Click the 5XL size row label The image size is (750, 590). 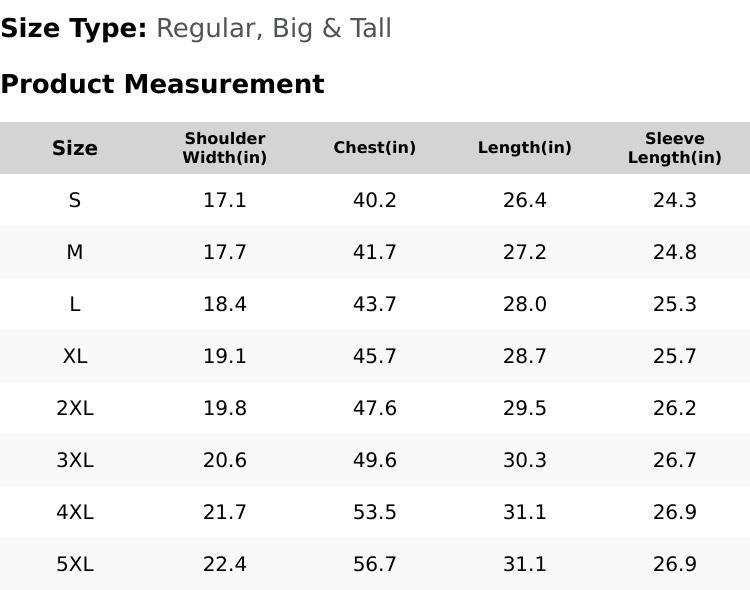[x=75, y=564]
